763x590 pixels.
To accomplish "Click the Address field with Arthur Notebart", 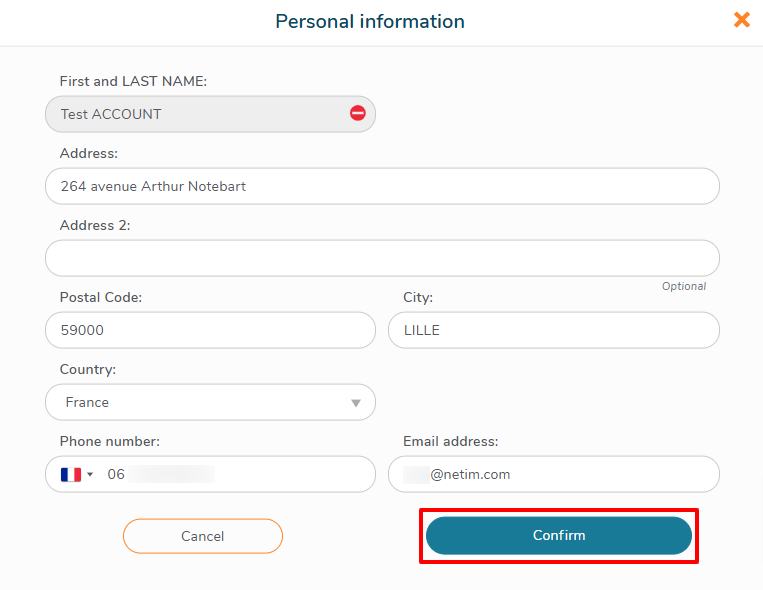I will [382, 186].
